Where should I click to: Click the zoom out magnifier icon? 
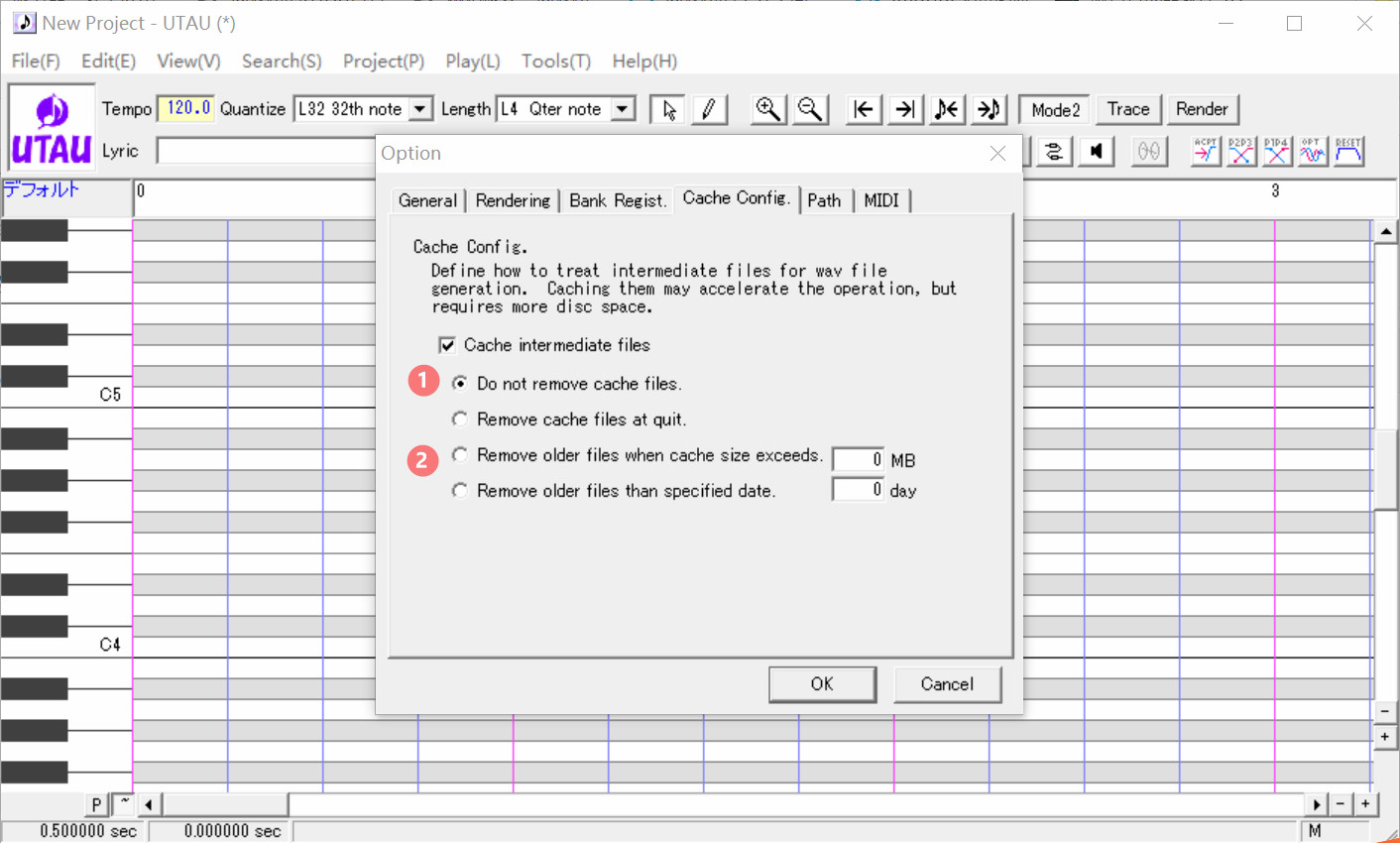[810, 109]
